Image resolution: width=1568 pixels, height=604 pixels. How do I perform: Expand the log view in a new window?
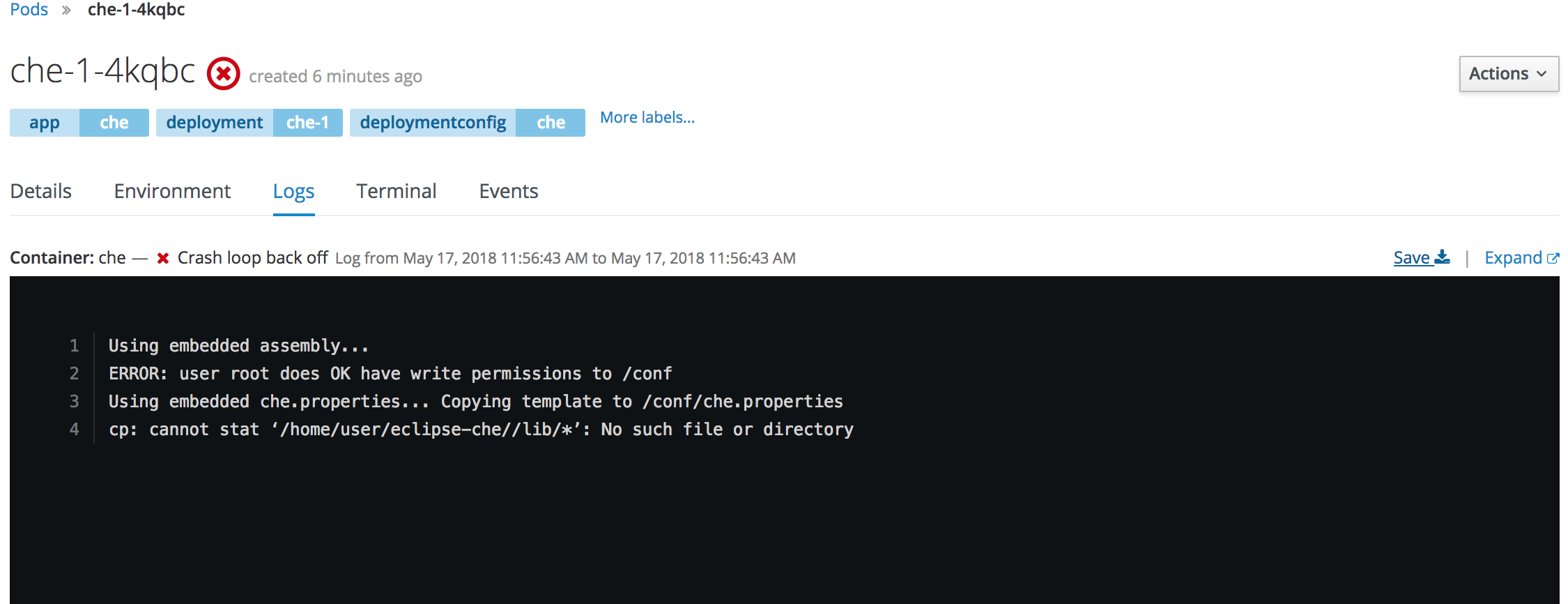tap(1514, 257)
